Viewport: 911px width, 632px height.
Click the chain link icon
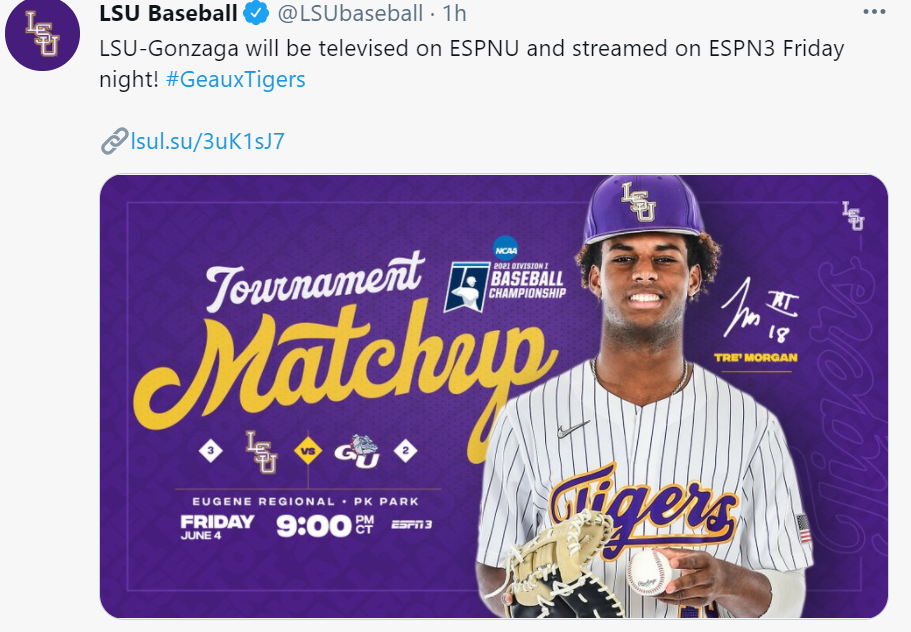click(x=115, y=141)
